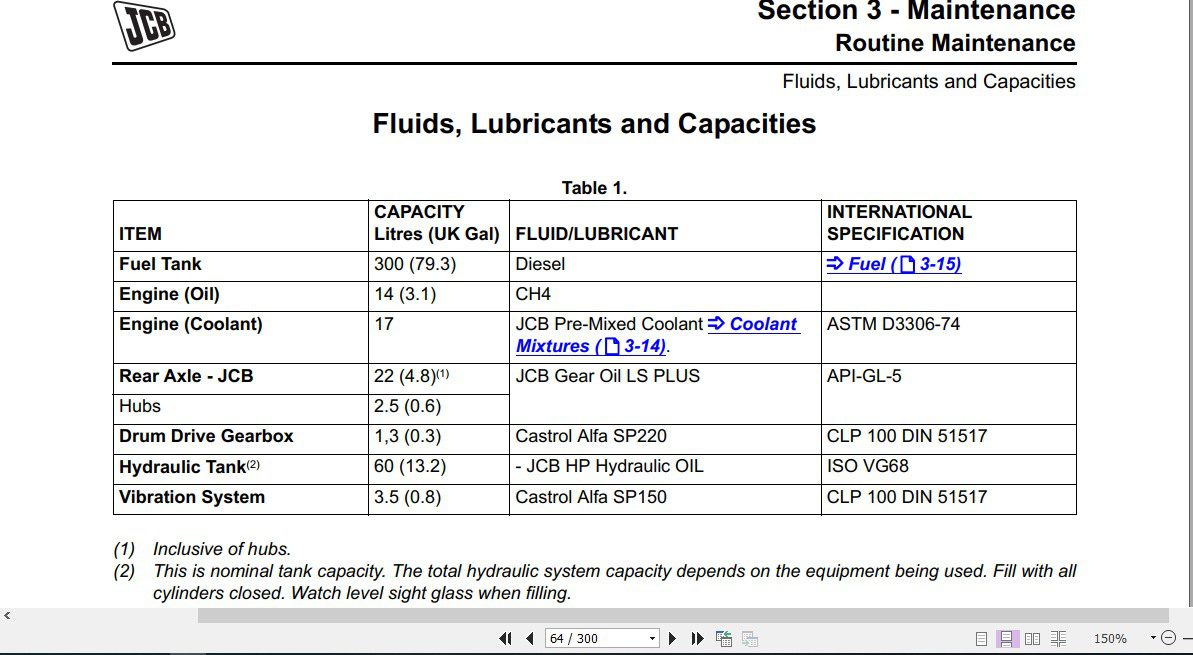Image resolution: width=1193 pixels, height=655 pixels.
Task: Click 'CLP 100 DIN 51517' in Drum Drive row
Action: point(907,437)
